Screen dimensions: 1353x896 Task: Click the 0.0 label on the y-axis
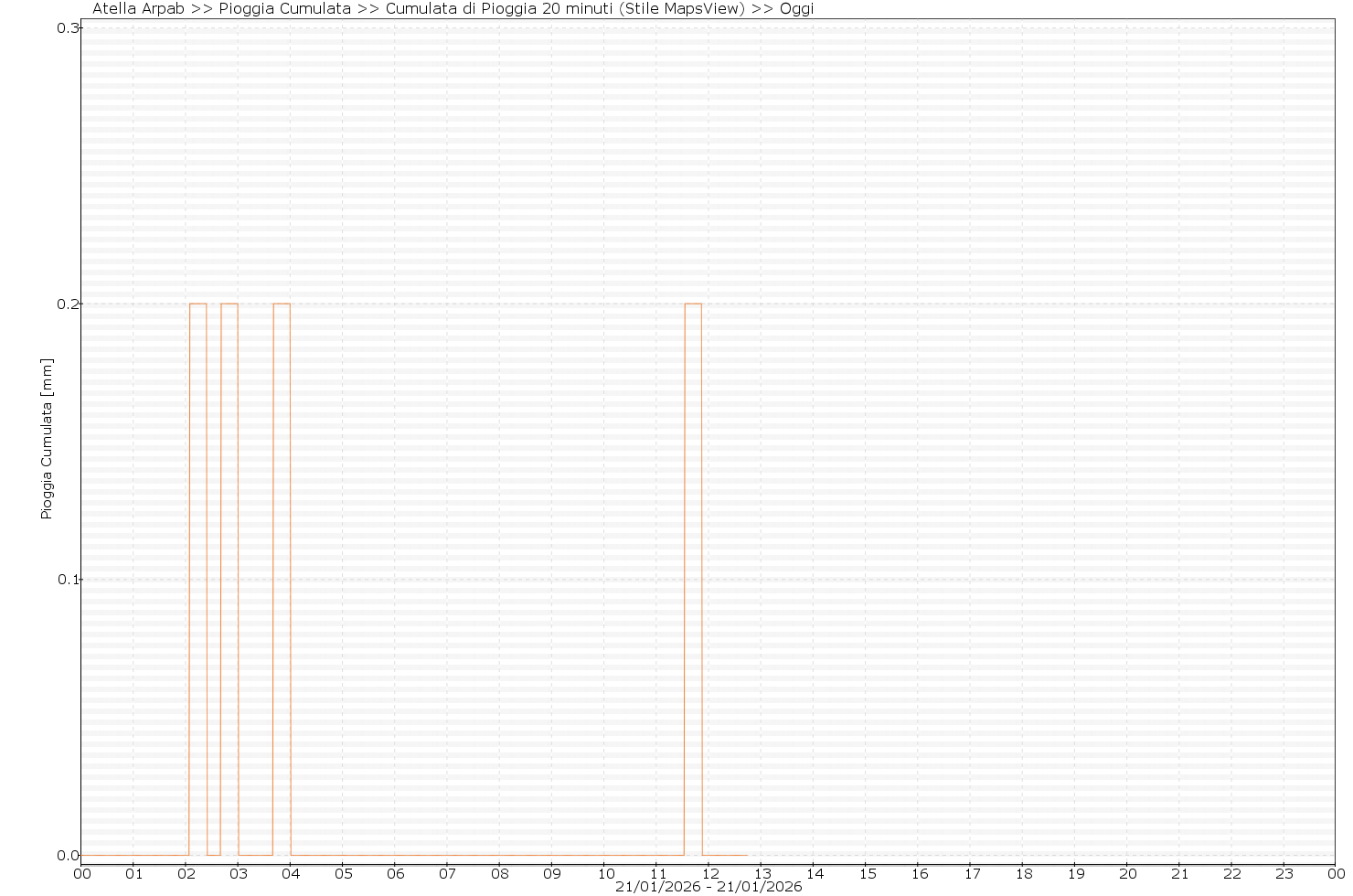click(69, 856)
